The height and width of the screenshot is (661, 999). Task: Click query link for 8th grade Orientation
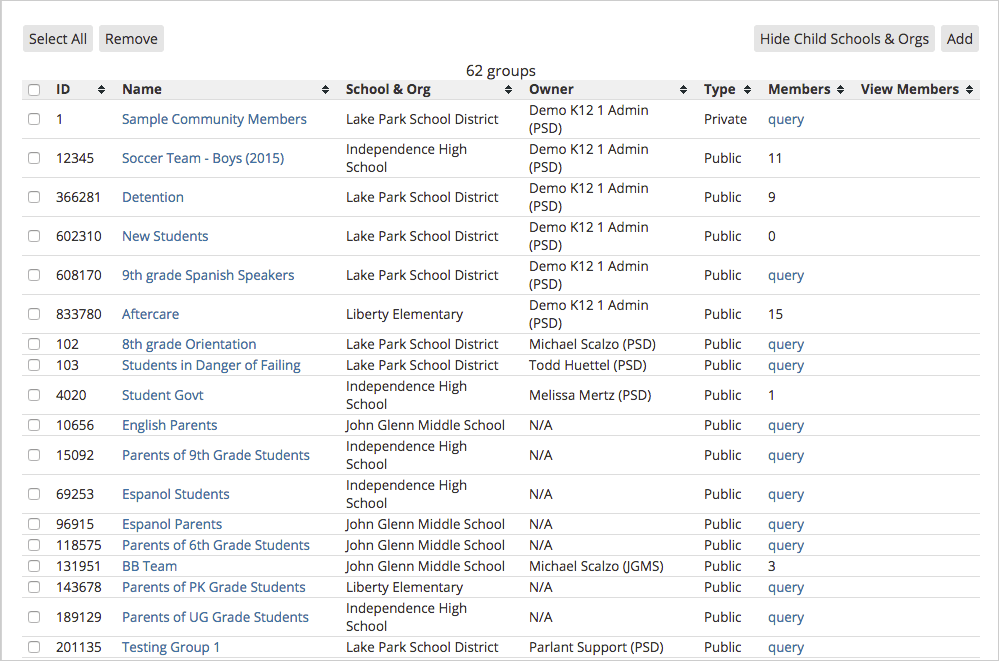coord(786,345)
